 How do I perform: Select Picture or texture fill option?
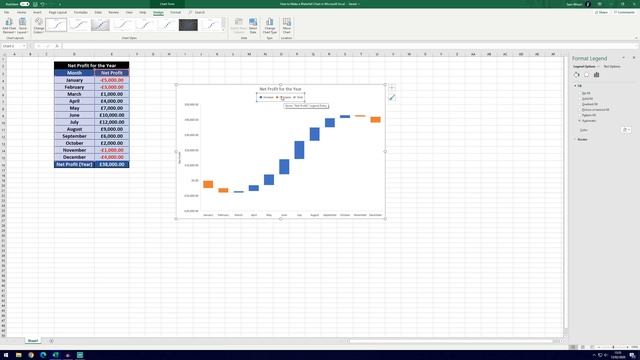(x=580, y=110)
